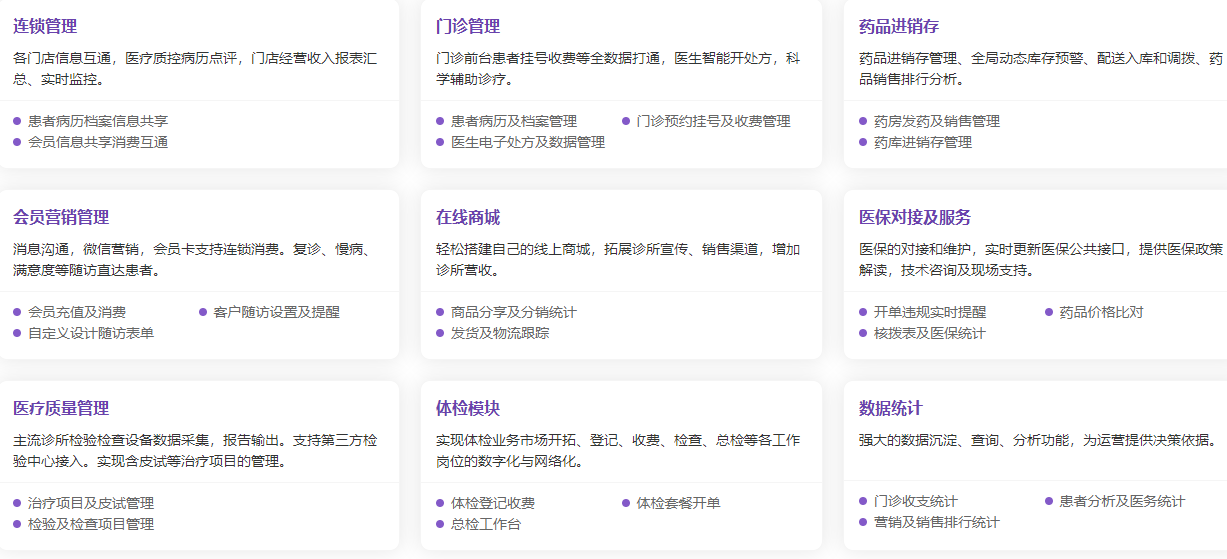This screenshot has height=559, width=1227.
Task: Select the 医疗质量管理 card title
Action: pyautogui.click(x=61, y=408)
